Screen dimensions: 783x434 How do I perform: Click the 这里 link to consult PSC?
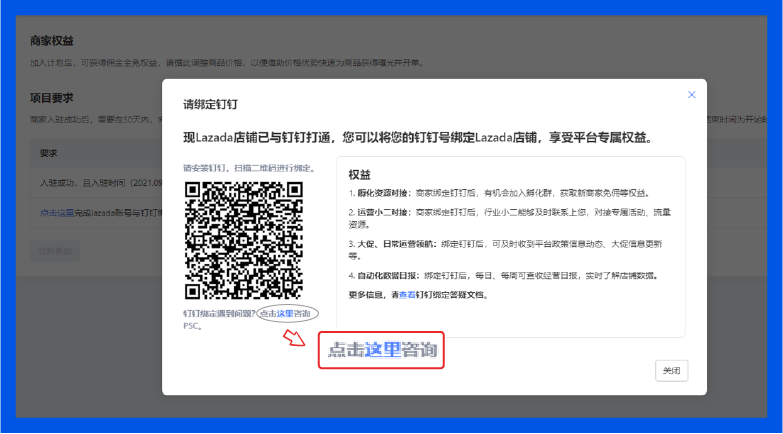click(x=285, y=314)
